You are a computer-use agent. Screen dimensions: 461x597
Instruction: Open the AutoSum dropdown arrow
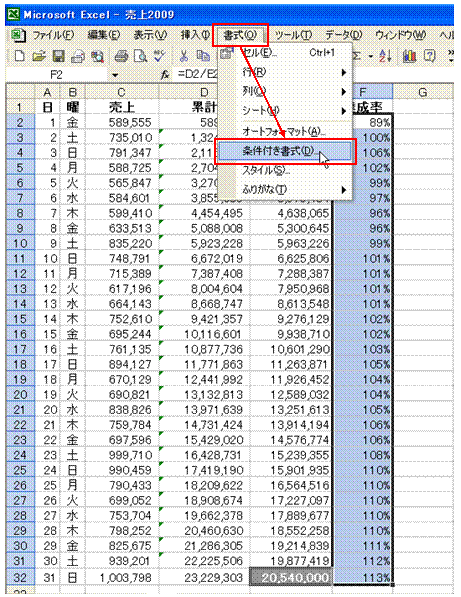click(370, 57)
